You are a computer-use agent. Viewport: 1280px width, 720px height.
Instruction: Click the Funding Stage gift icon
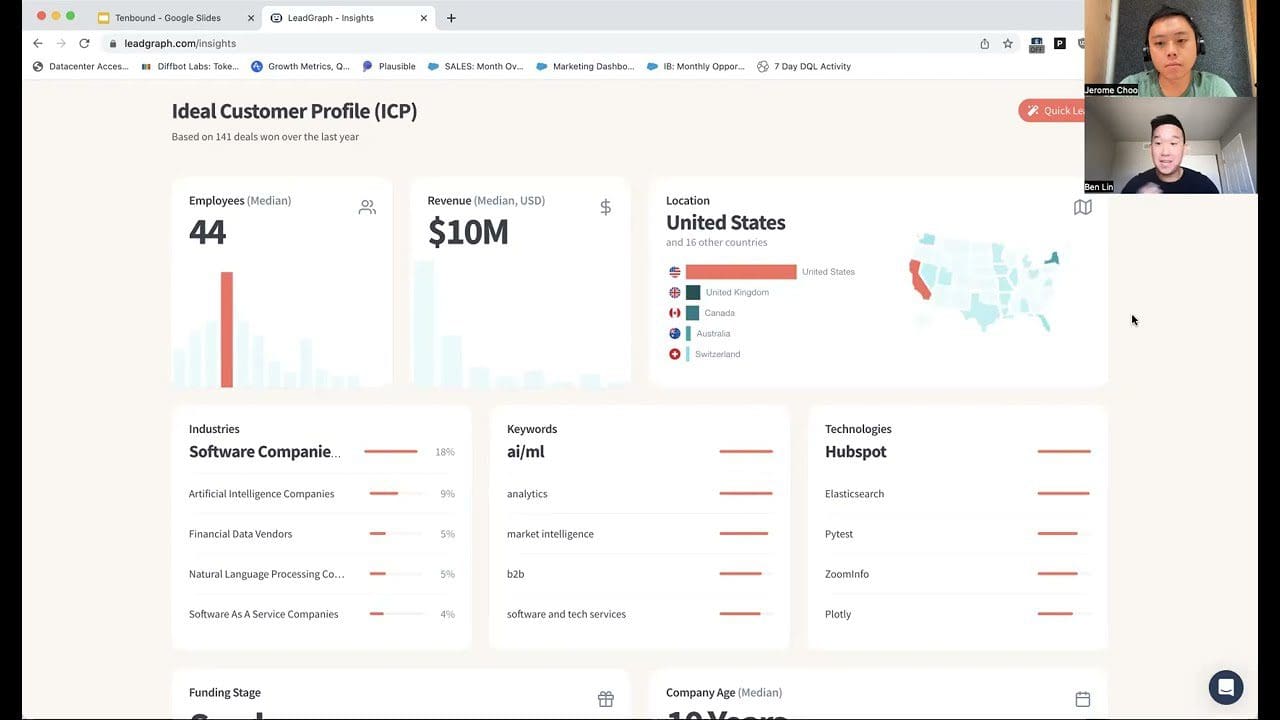(605, 699)
